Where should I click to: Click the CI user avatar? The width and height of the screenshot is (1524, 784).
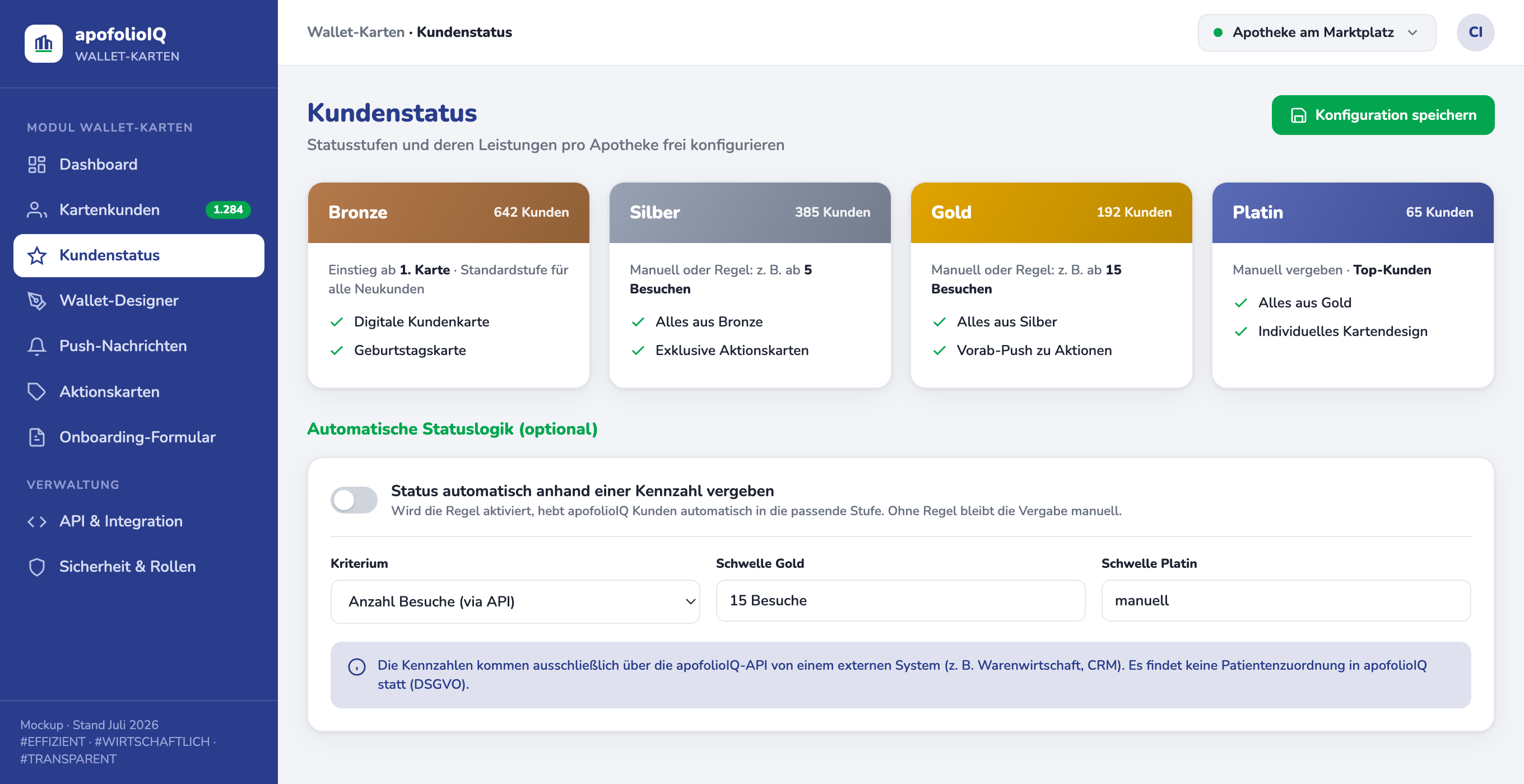[1475, 32]
